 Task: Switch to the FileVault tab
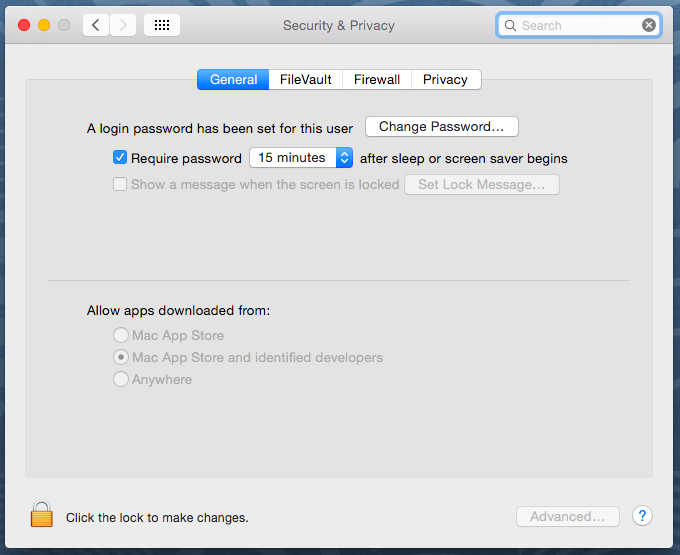[x=305, y=79]
